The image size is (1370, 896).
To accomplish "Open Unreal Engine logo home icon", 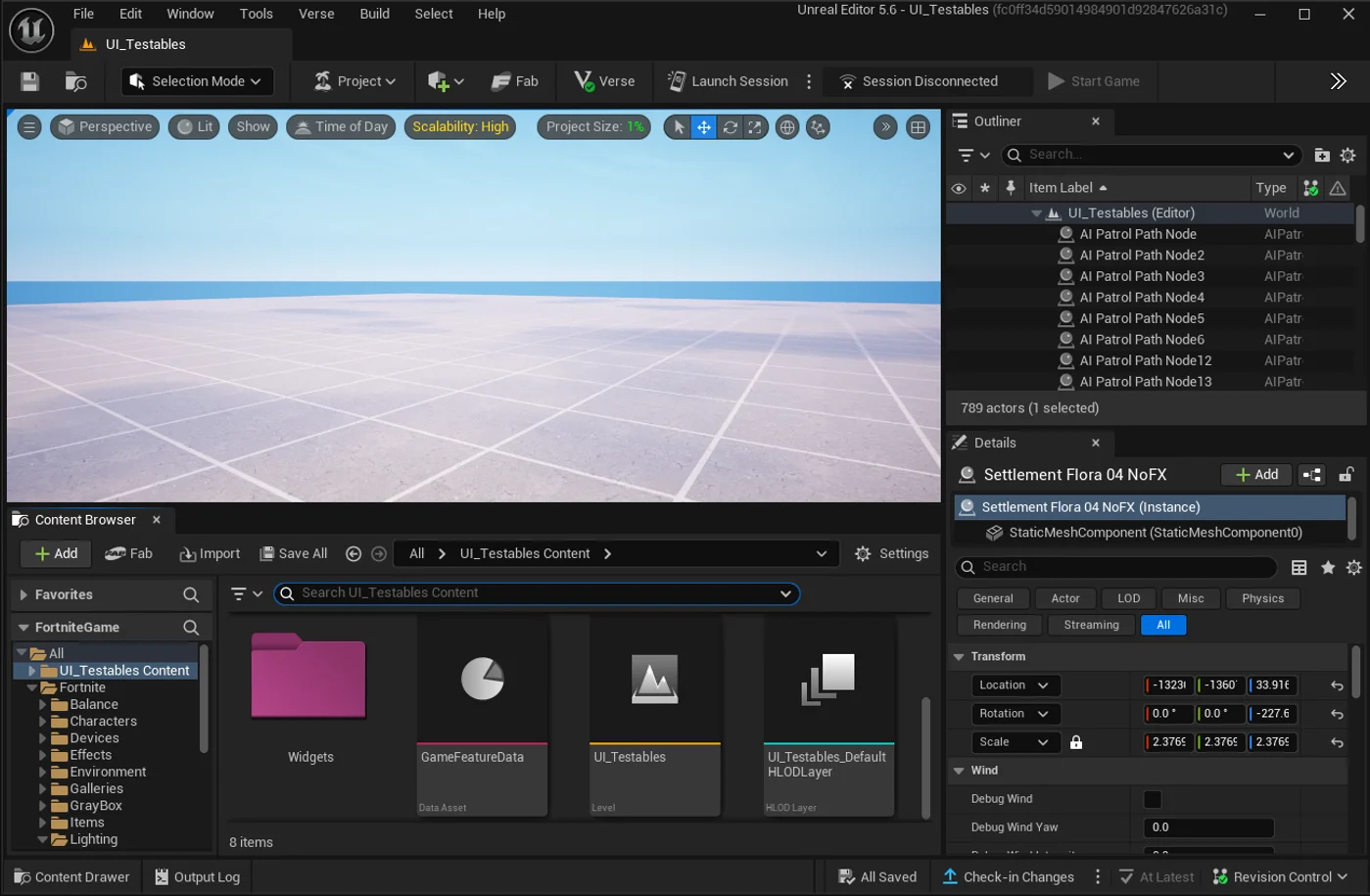I will pos(31,29).
